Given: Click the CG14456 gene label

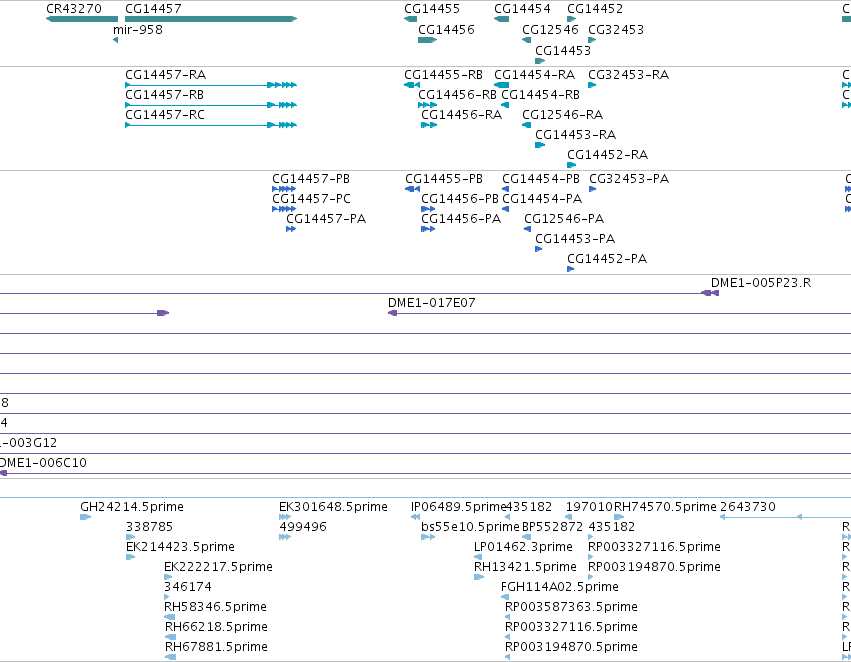Looking at the screenshot, I should pyautogui.click(x=446, y=30).
